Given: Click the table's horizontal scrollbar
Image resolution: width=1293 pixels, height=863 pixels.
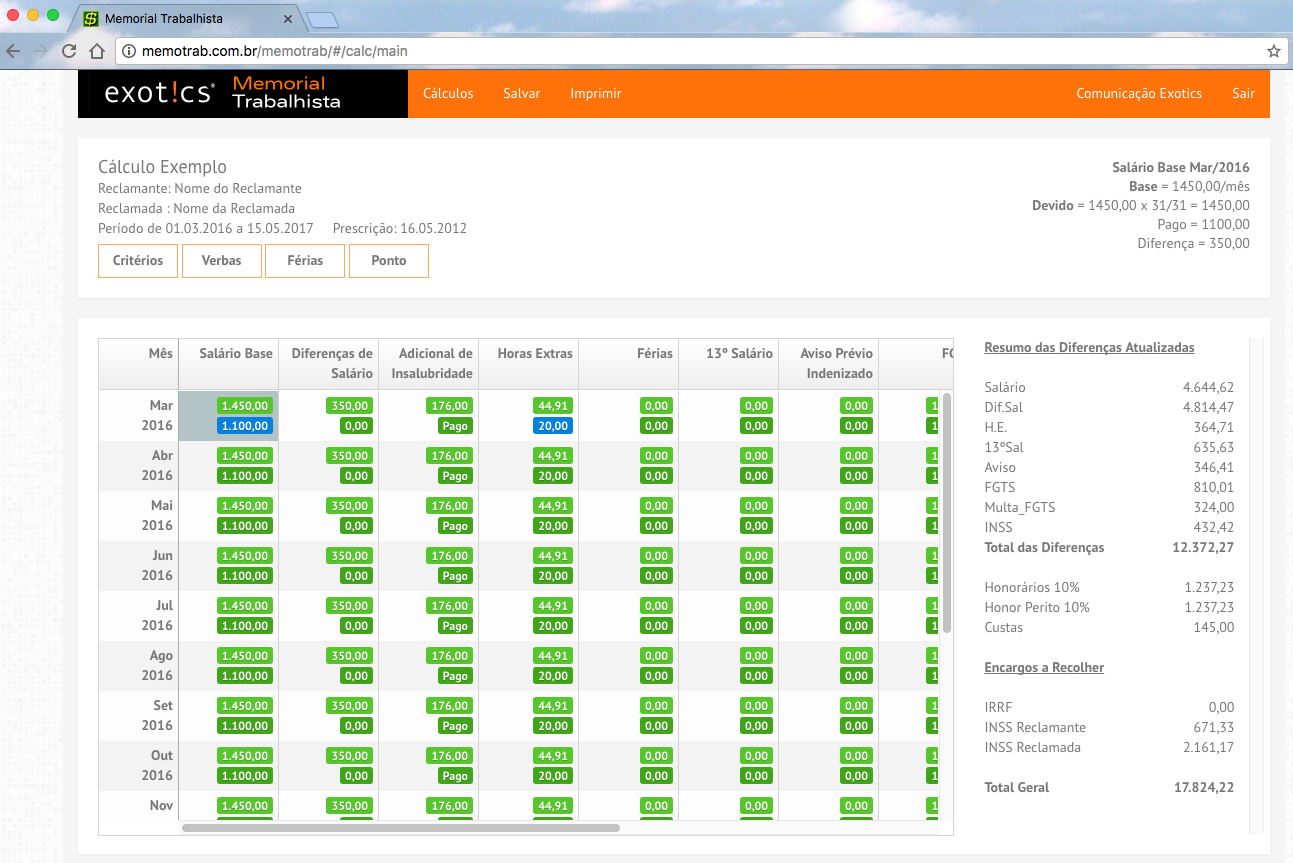Looking at the screenshot, I should (400, 828).
